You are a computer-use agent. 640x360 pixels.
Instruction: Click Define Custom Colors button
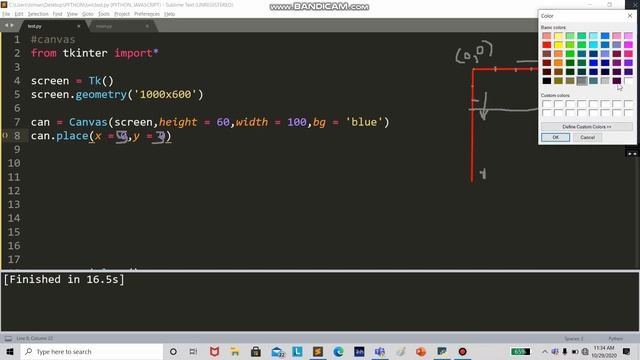point(587,127)
